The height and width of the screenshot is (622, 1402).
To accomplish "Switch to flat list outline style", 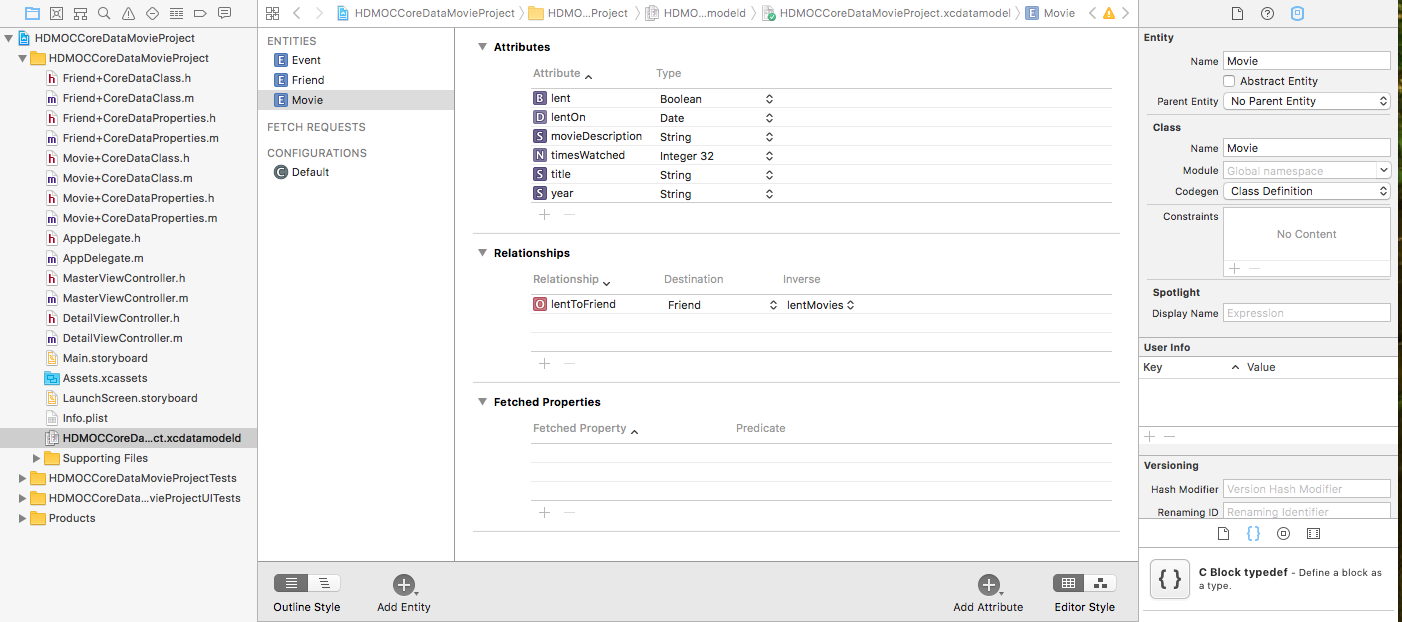I will coord(291,583).
